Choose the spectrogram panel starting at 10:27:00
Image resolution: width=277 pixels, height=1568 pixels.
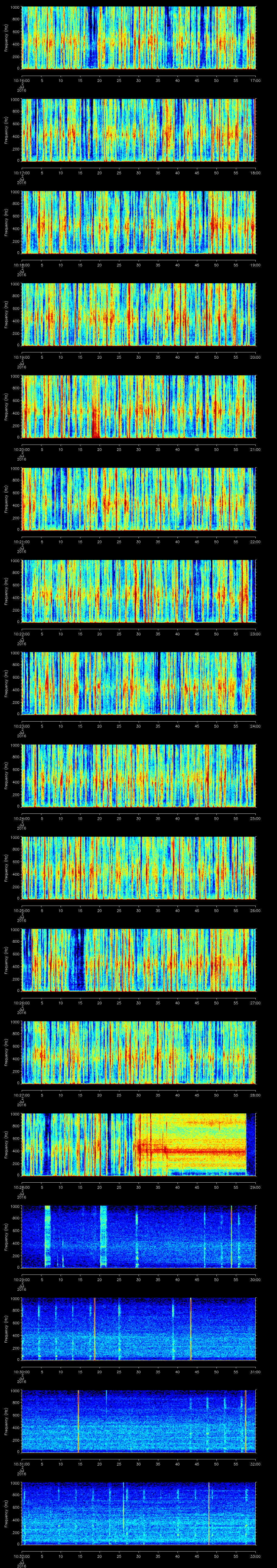click(x=139, y=1052)
